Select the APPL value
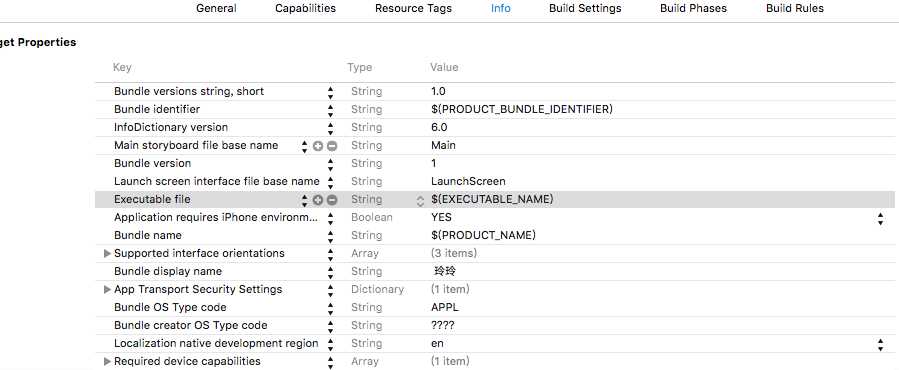 click(x=444, y=307)
